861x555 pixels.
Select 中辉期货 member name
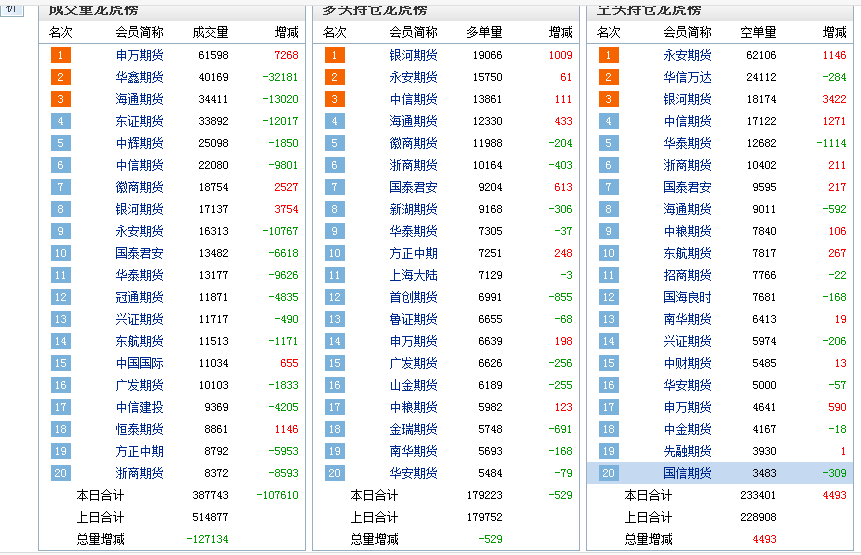tap(139, 143)
